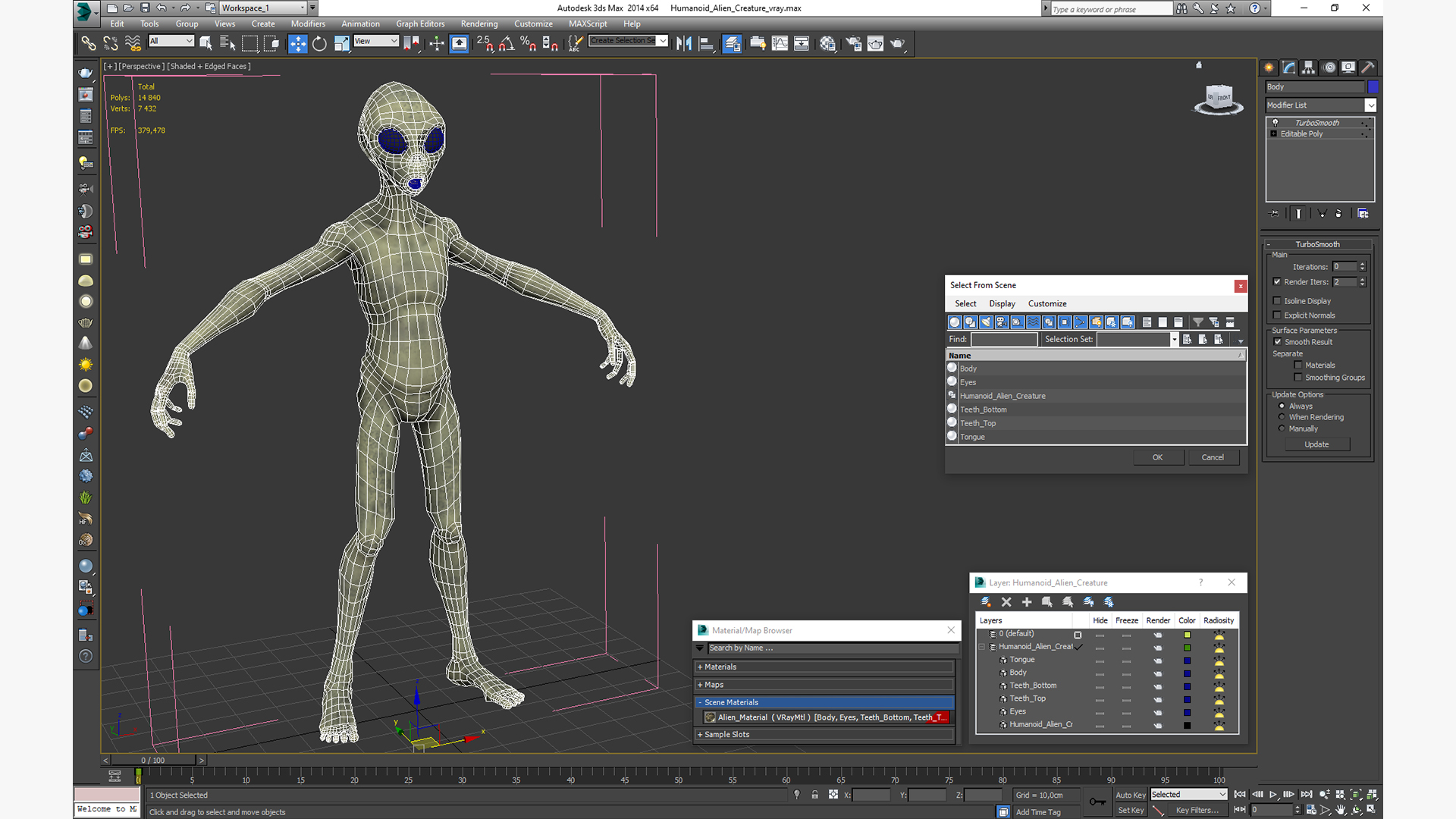Click Add Selected Objects plus icon in Layer dialog
Viewport: 1456px width, 819px height.
tap(1027, 601)
